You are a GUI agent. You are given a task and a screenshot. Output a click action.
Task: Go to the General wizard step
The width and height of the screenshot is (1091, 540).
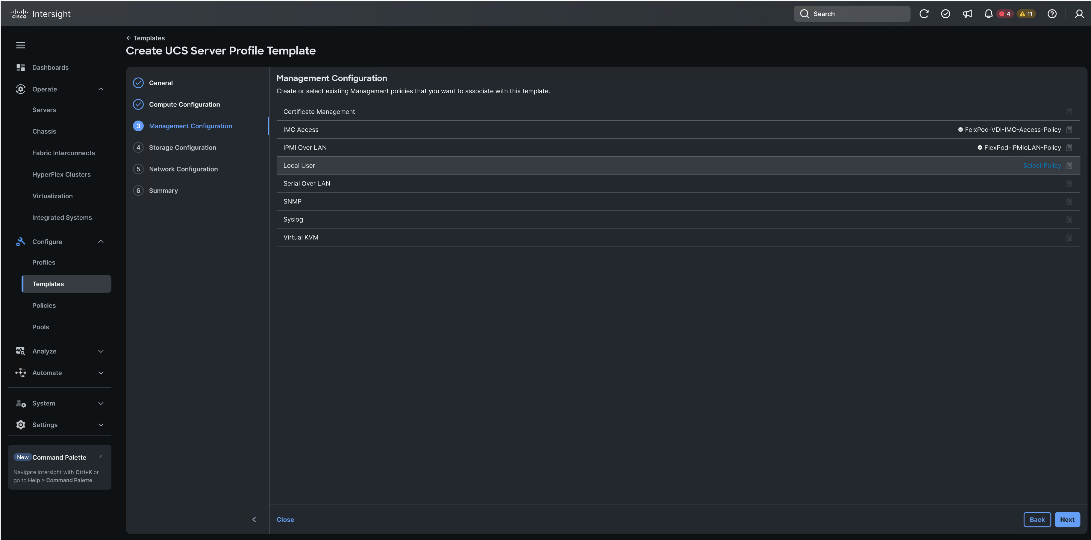tap(161, 83)
